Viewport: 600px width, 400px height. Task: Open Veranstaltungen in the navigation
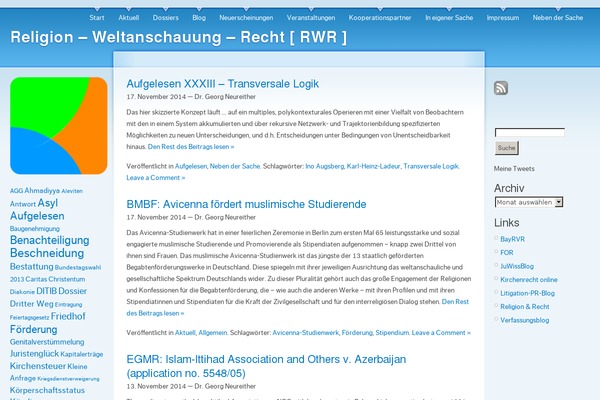(x=311, y=18)
